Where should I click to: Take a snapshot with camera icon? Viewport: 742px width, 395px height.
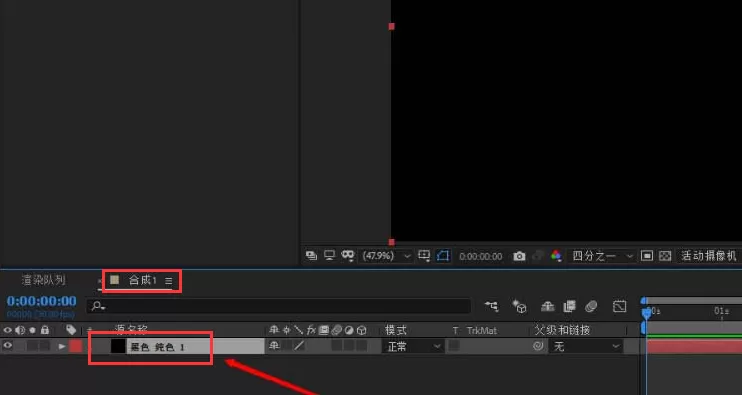click(x=519, y=256)
